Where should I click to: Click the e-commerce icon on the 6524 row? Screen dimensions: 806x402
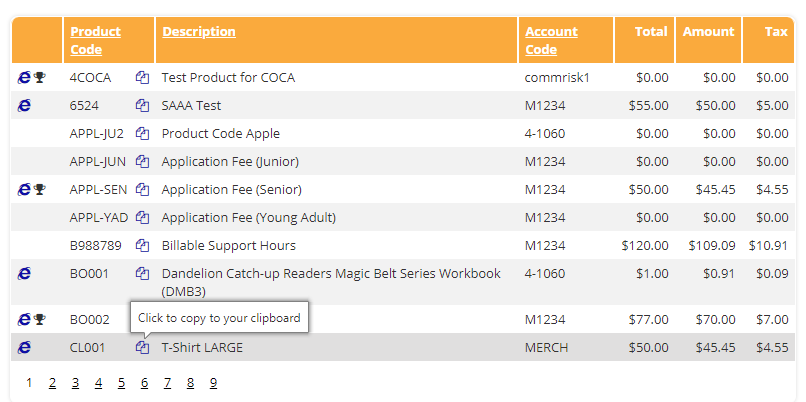tap(24, 105)
